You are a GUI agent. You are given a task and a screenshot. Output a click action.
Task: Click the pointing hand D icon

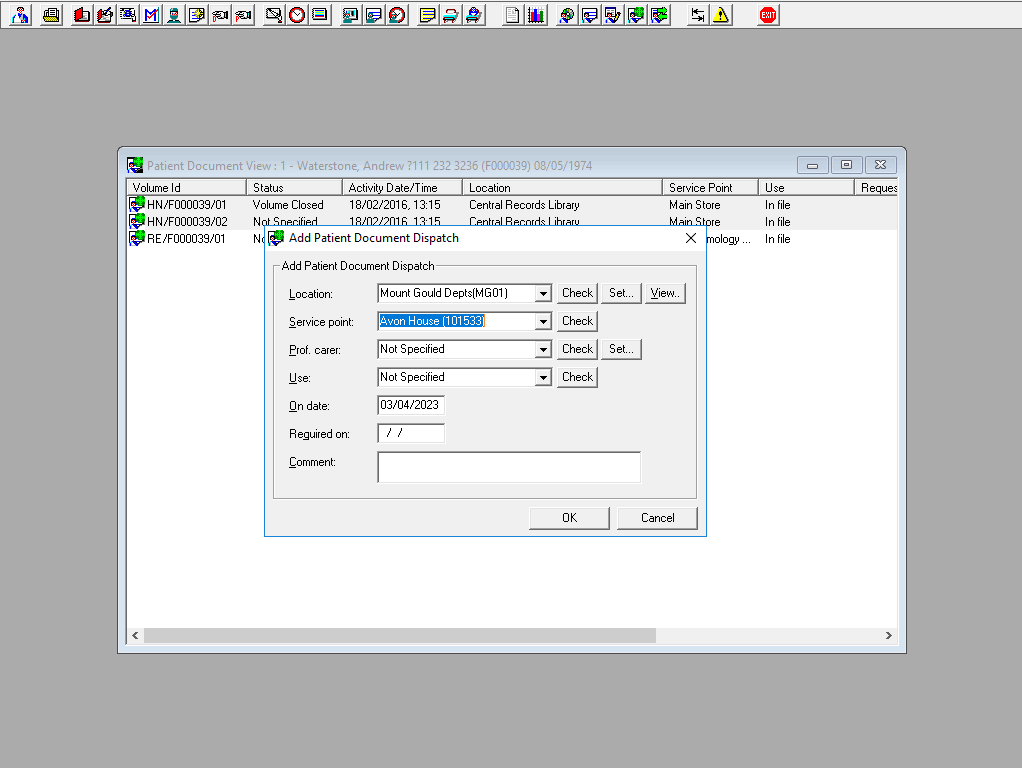220,15
